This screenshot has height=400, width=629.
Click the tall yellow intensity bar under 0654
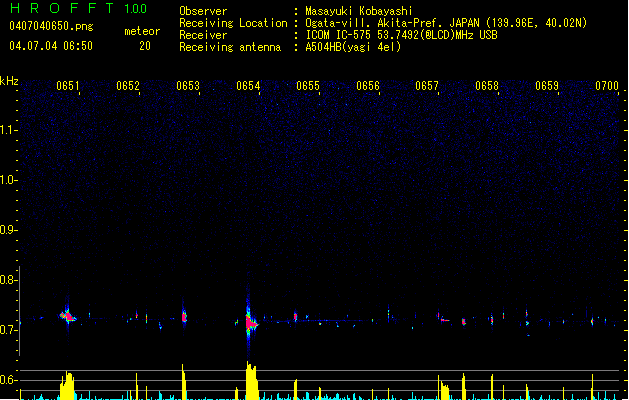pos(252,380)
